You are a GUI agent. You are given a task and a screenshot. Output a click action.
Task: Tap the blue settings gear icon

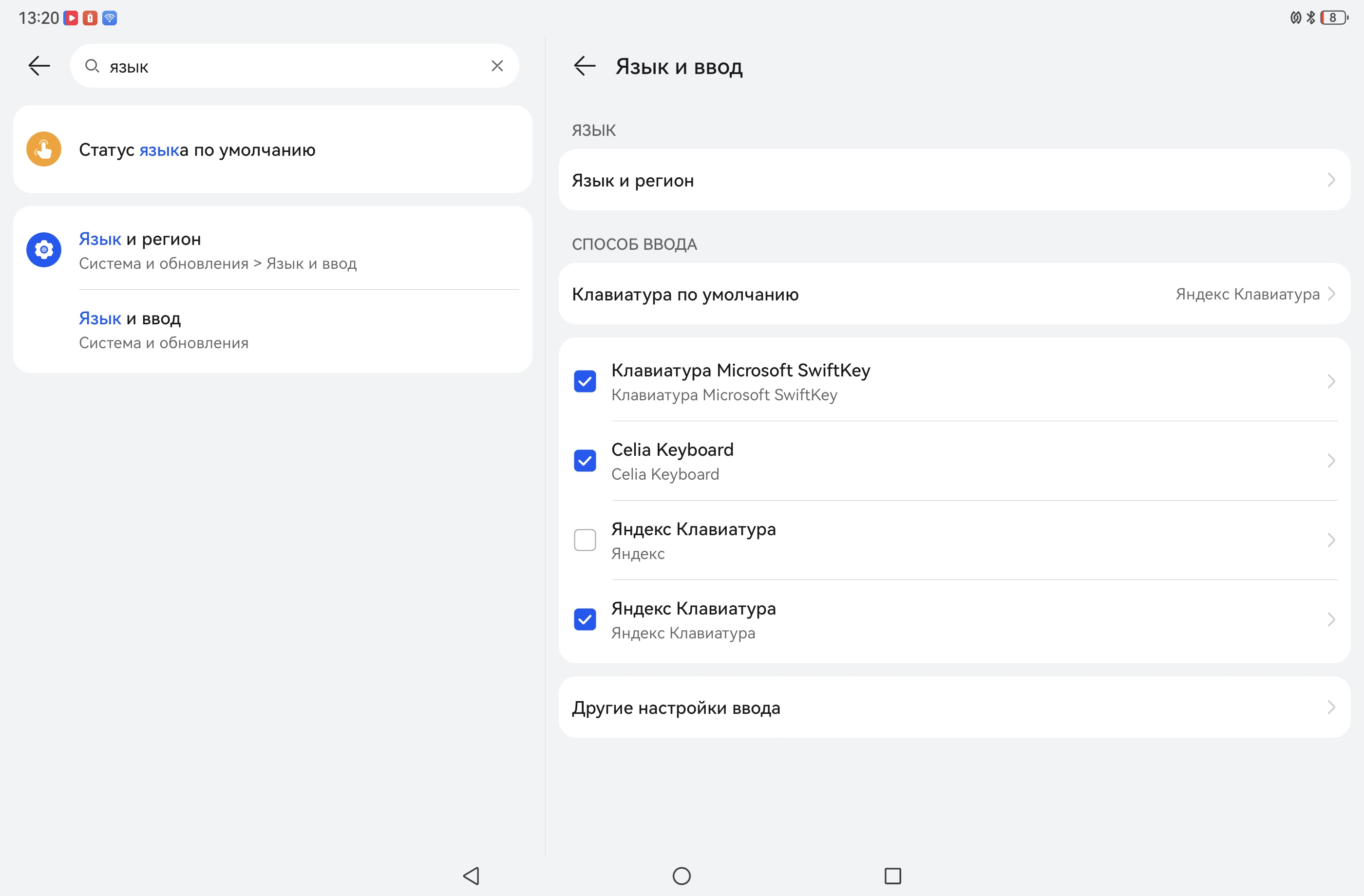coord(43,250)
